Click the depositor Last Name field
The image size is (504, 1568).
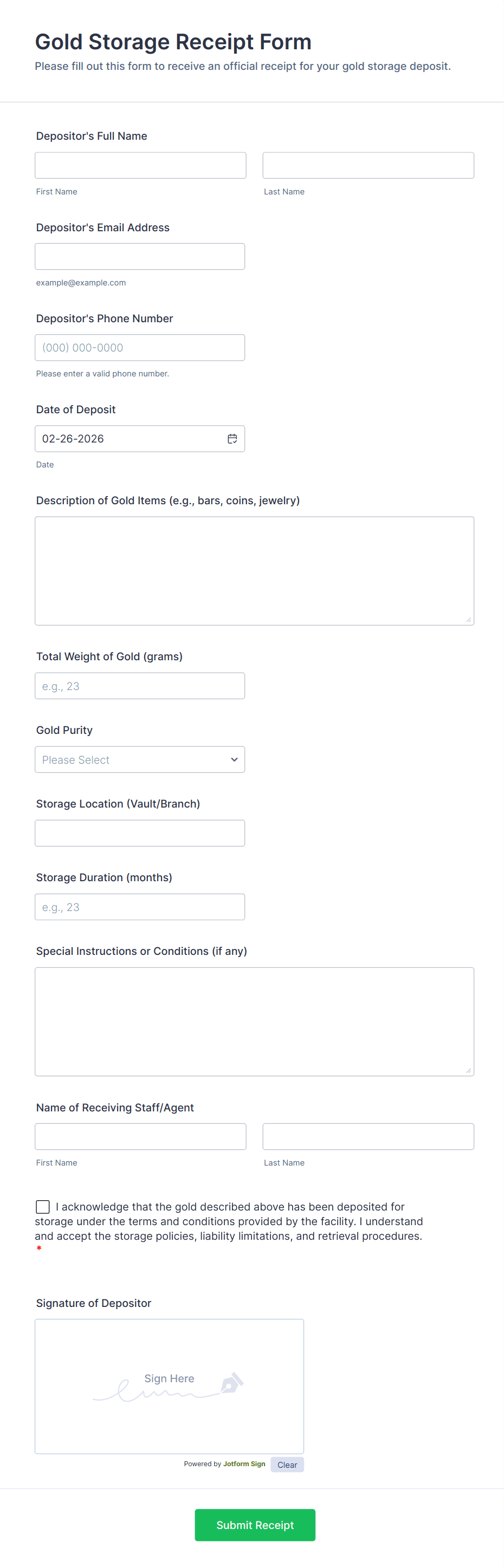[367, 166]
